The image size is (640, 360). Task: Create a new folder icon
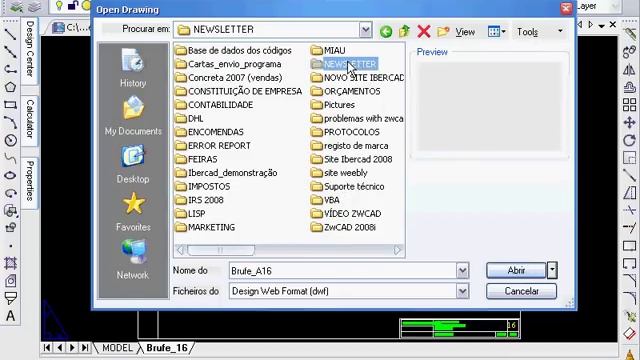(x=443, y=31)
